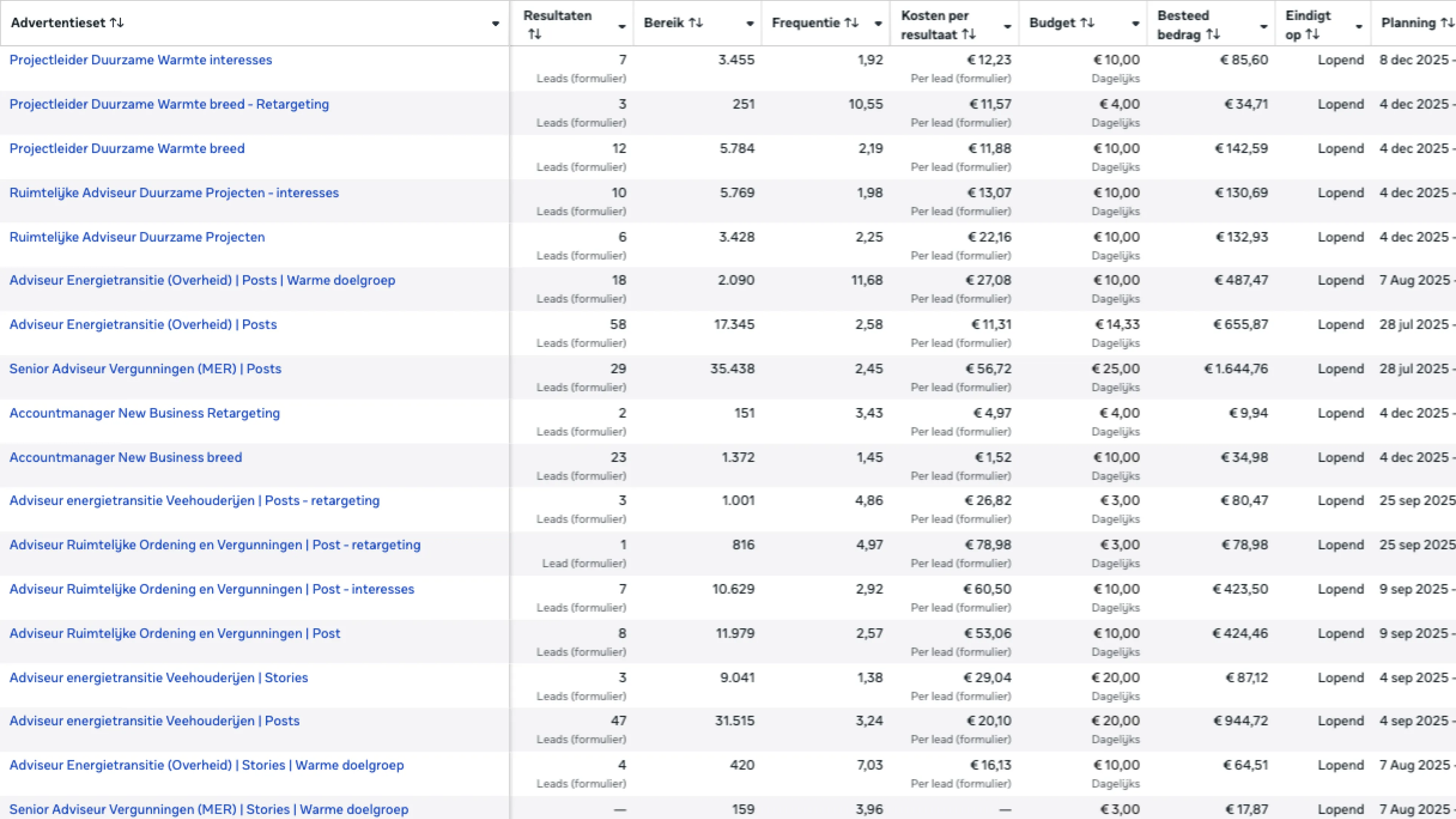Open Besteed bedrag column dropdown caret
This screenshot has width=1456, height=819.
1263,27
